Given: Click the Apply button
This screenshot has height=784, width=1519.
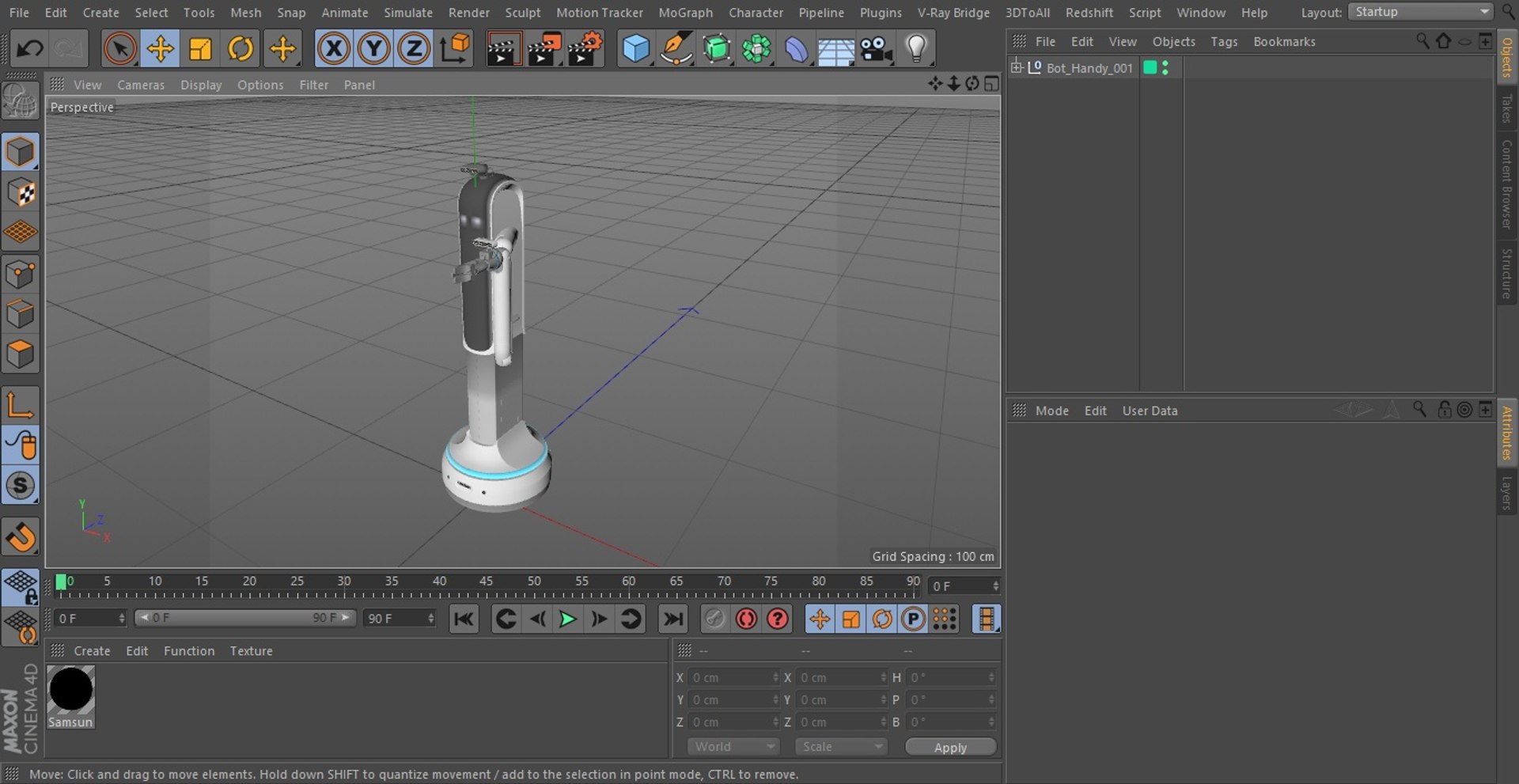Looking at the screenshot, I should pos(950,748).
